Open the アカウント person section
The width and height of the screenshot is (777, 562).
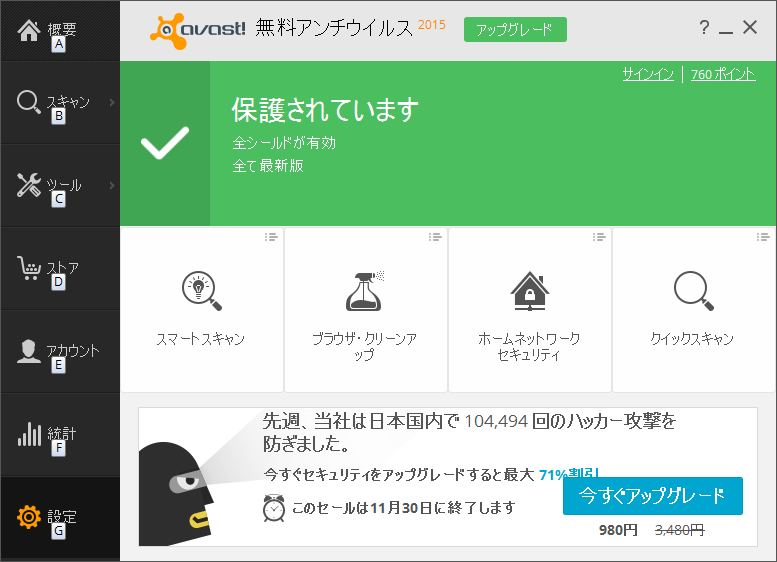(60, 351)
